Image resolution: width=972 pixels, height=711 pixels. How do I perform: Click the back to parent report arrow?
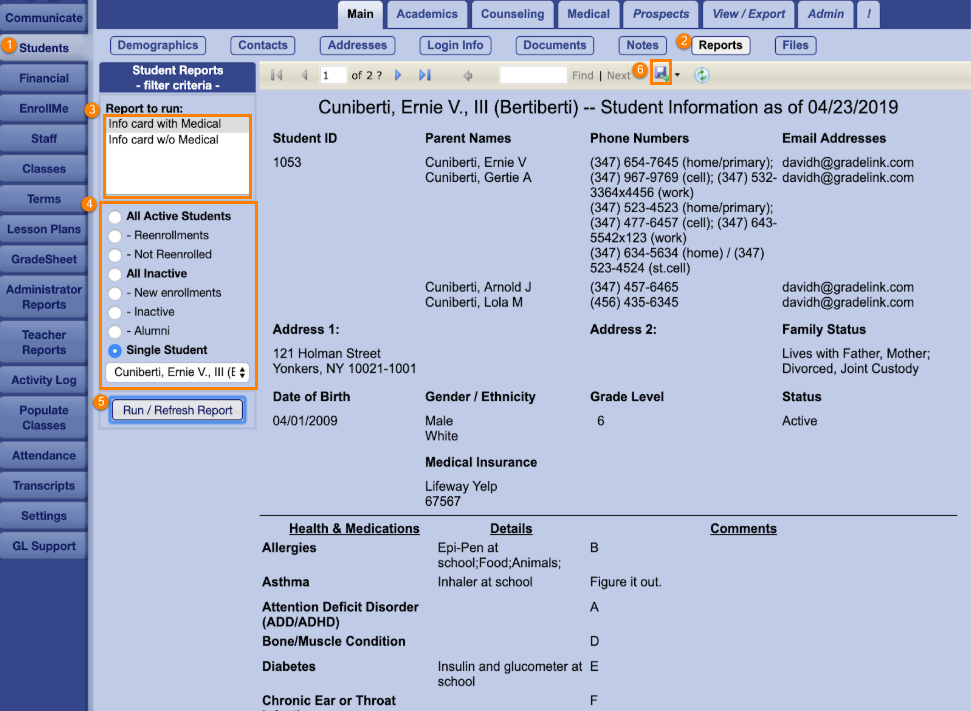(x=468, y=76)
